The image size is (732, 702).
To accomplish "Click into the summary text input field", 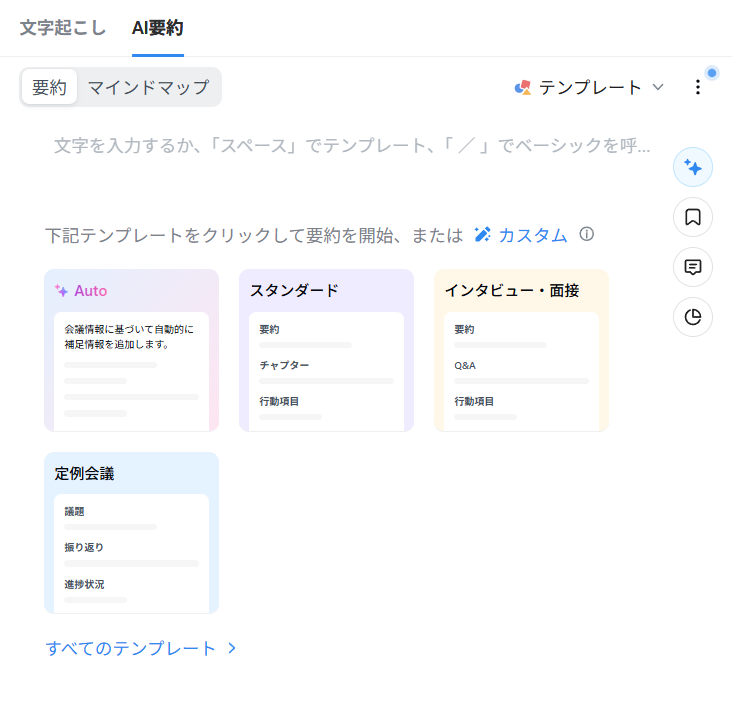I will 352,146.
